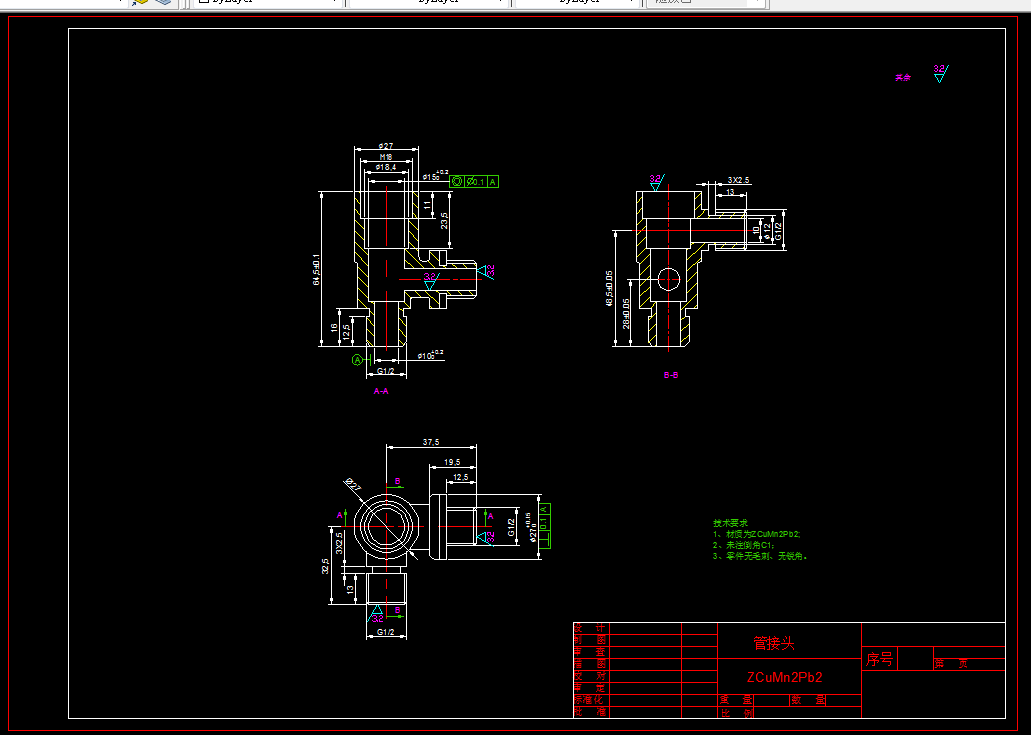The width and height of the screenshot is (1031, 735).
Task: Select the 37.5 length dimension
Action: 431,442
